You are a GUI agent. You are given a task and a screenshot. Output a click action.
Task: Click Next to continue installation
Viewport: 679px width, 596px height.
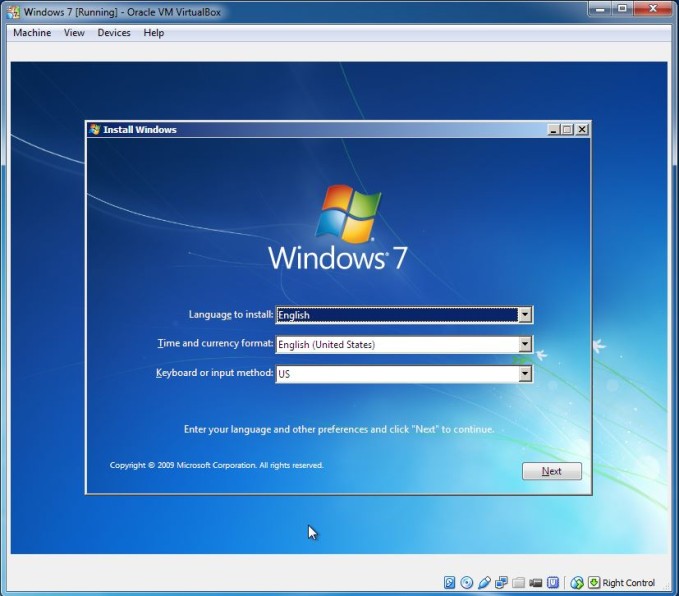pyautogui.click(x=552, y=471)
